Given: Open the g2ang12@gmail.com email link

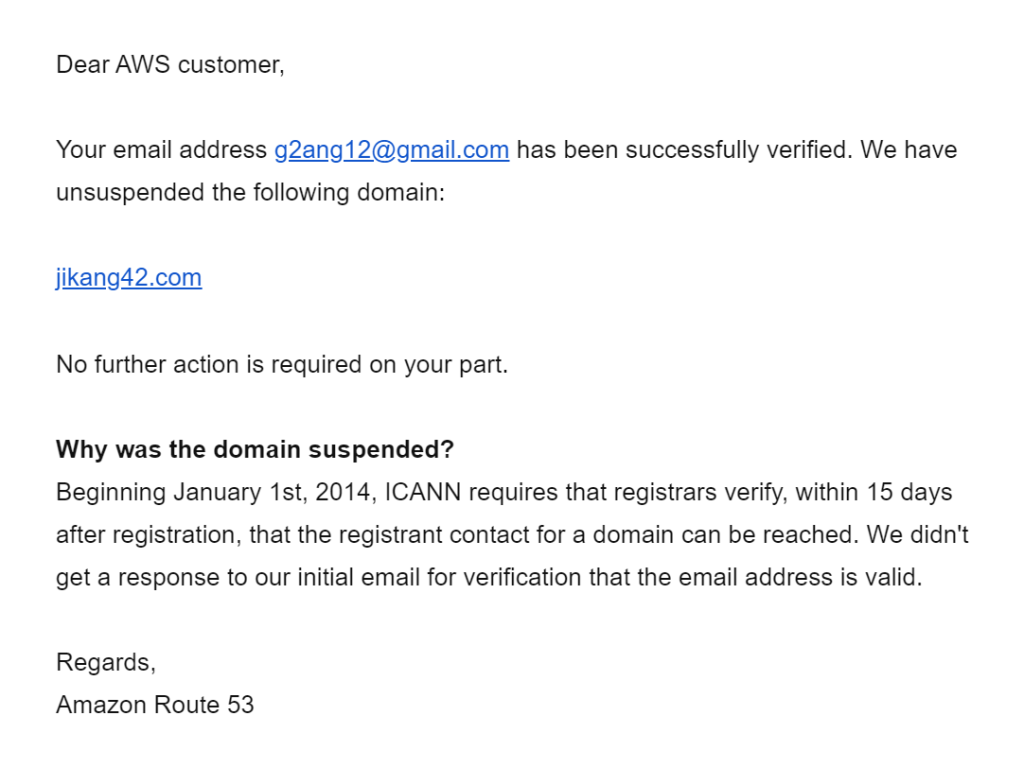Looking at the screenshot, I should 391,150.
